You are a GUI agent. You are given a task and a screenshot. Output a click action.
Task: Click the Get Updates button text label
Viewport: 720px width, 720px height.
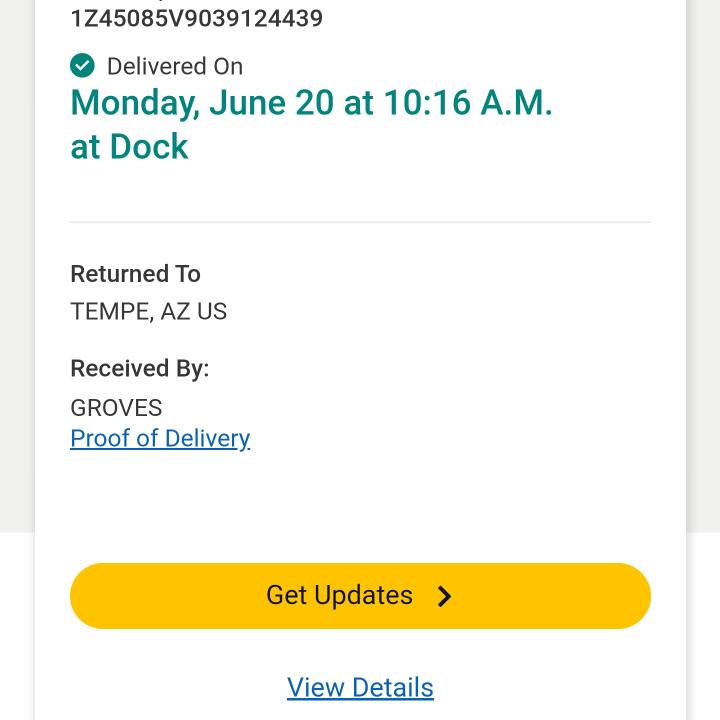(x=339, y=595)
